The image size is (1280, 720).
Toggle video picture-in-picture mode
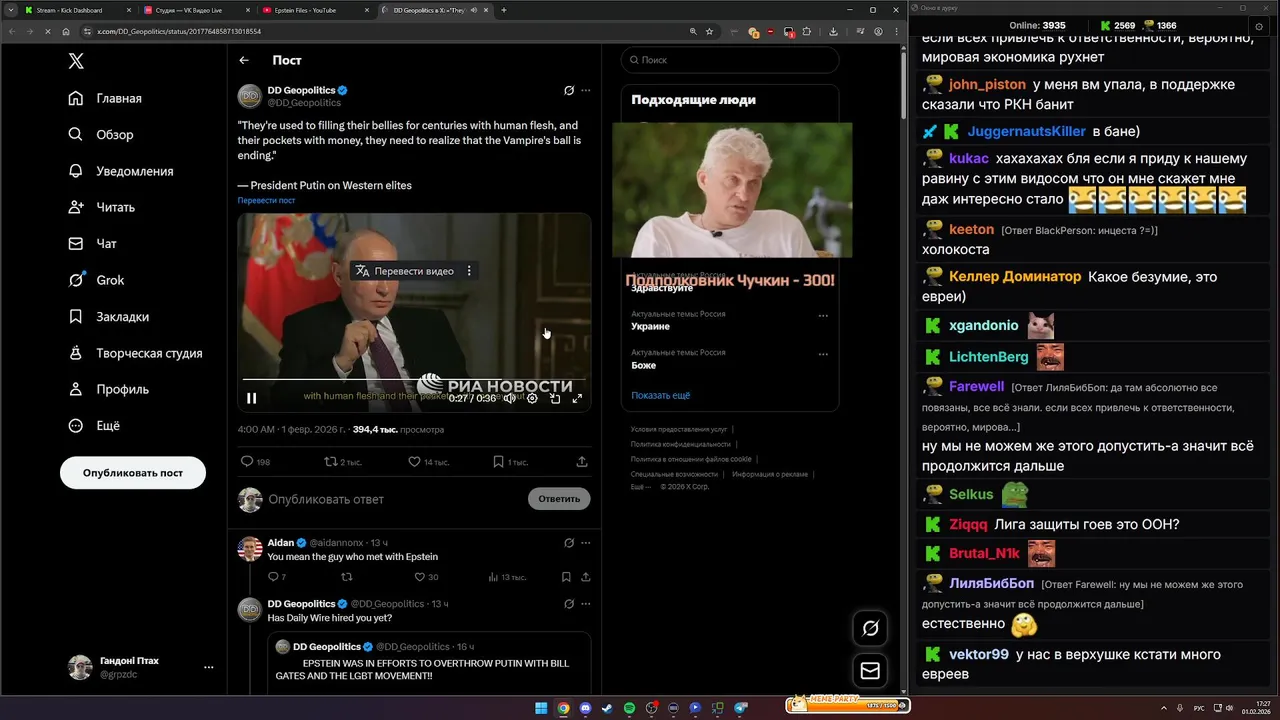click(x=555, y=398)
